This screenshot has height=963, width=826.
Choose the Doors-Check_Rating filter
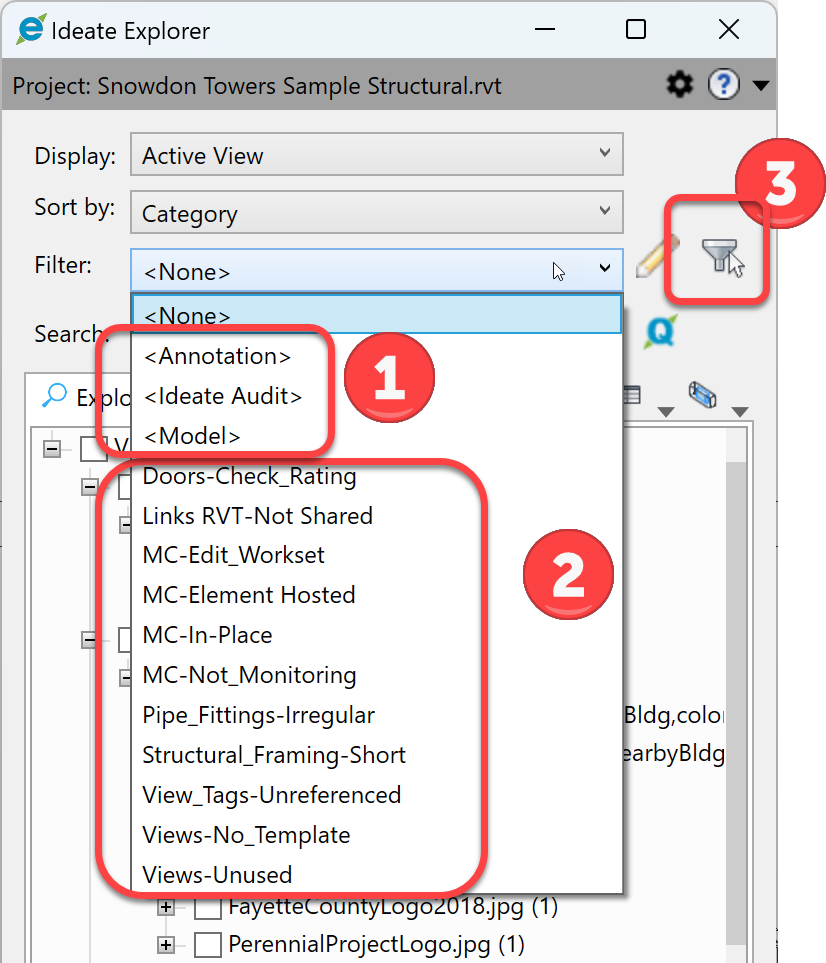377,476
